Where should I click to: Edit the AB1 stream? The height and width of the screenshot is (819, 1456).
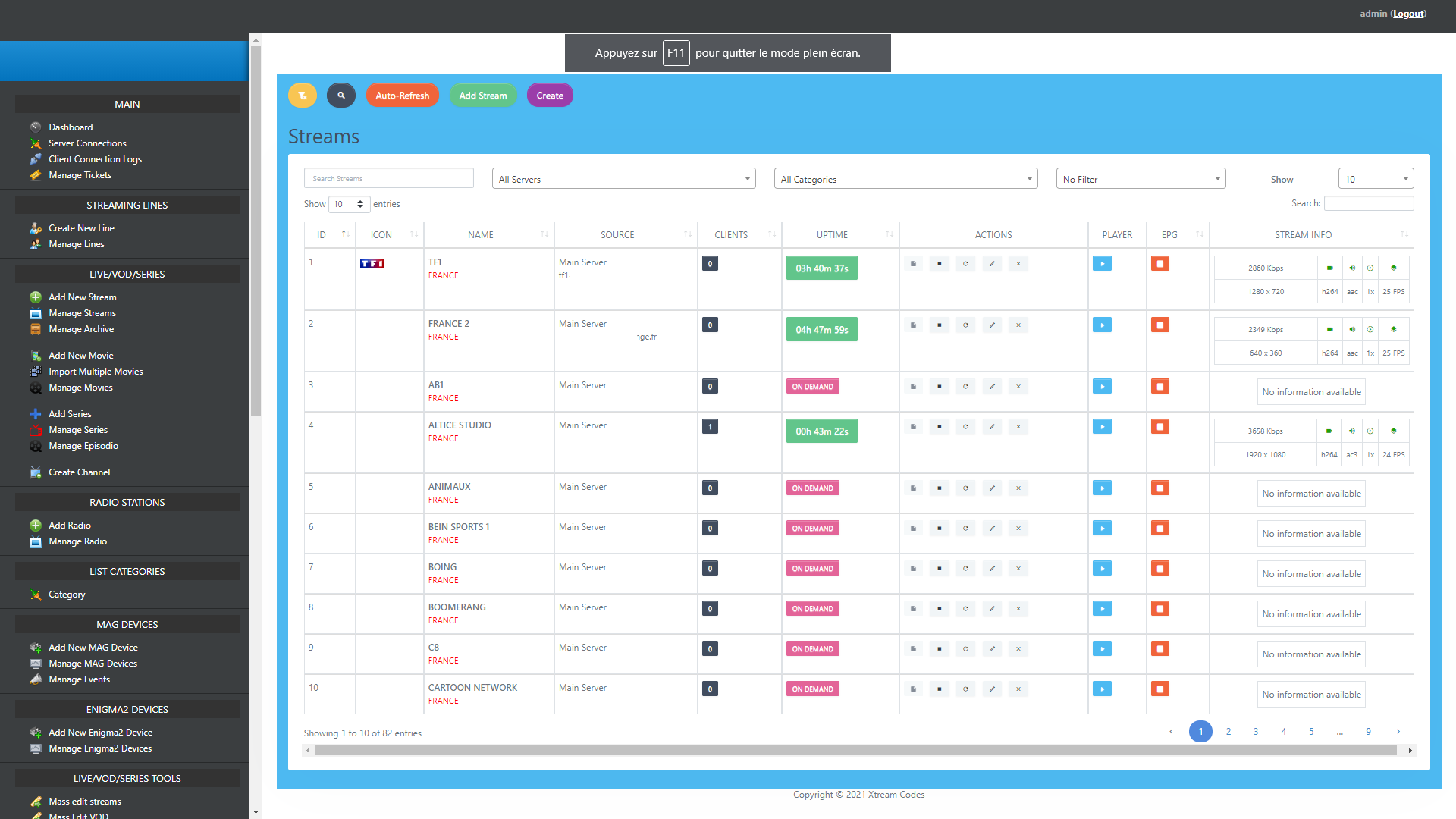point(992,387)
